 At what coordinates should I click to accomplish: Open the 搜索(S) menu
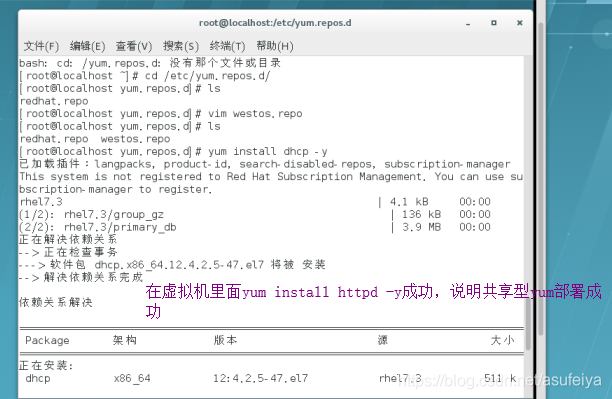coord(181,46)
